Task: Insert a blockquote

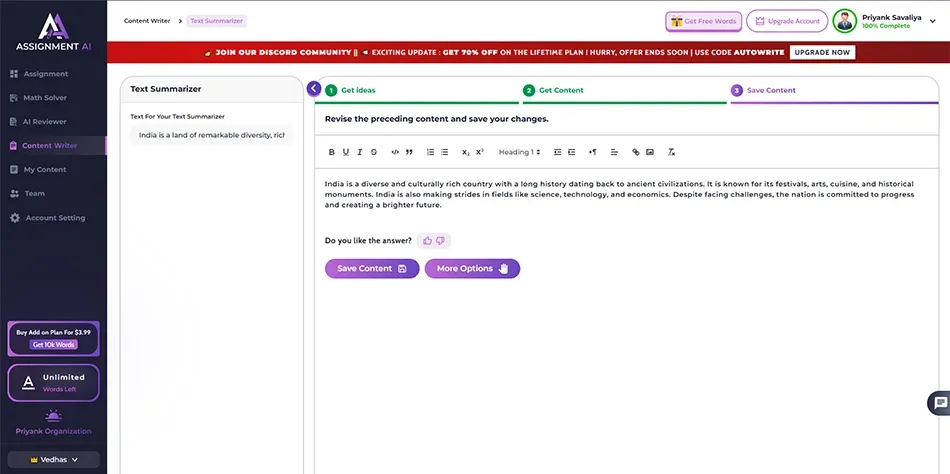Action: 409,152
